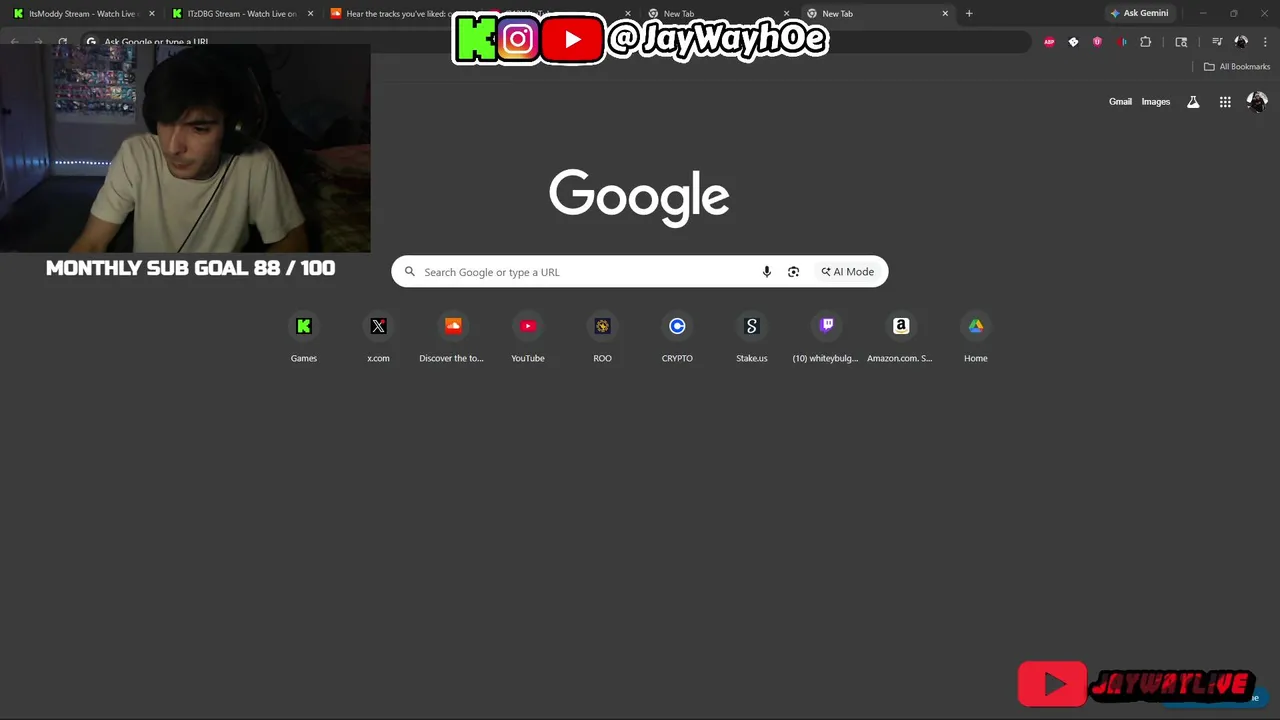
Task: Click the address bar omnibox
Action: click(556, 42)
